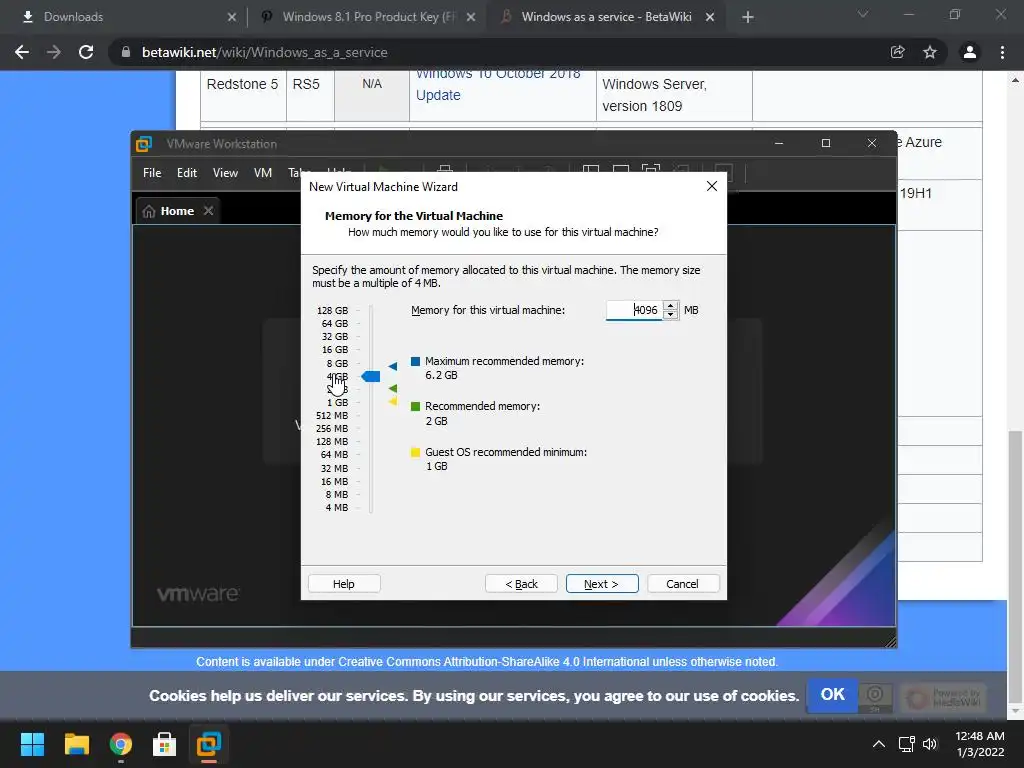Click the VMware Workstation title bar logo
1024x768 pixels.
pos(144,144)
